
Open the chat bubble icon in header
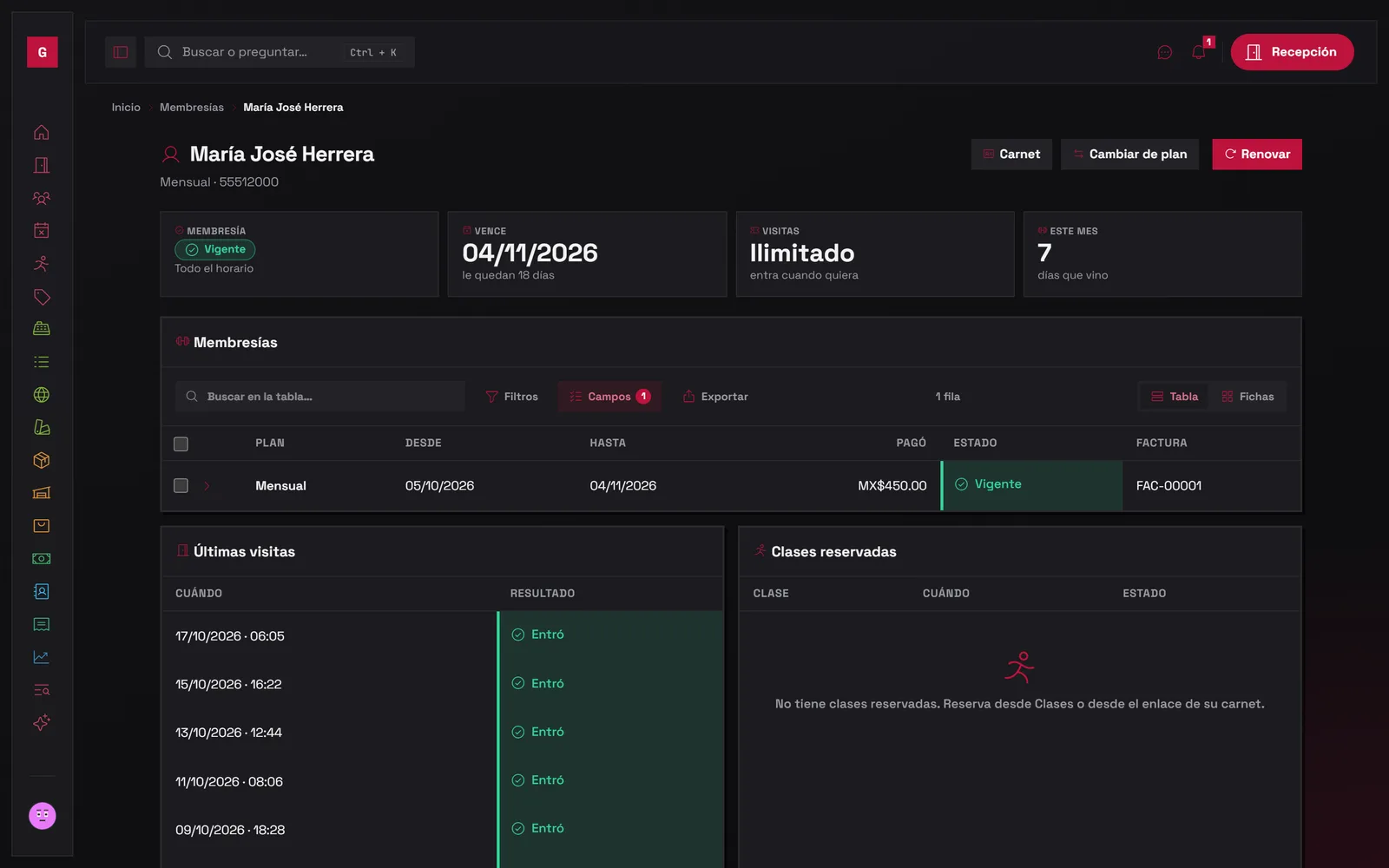1165,52
